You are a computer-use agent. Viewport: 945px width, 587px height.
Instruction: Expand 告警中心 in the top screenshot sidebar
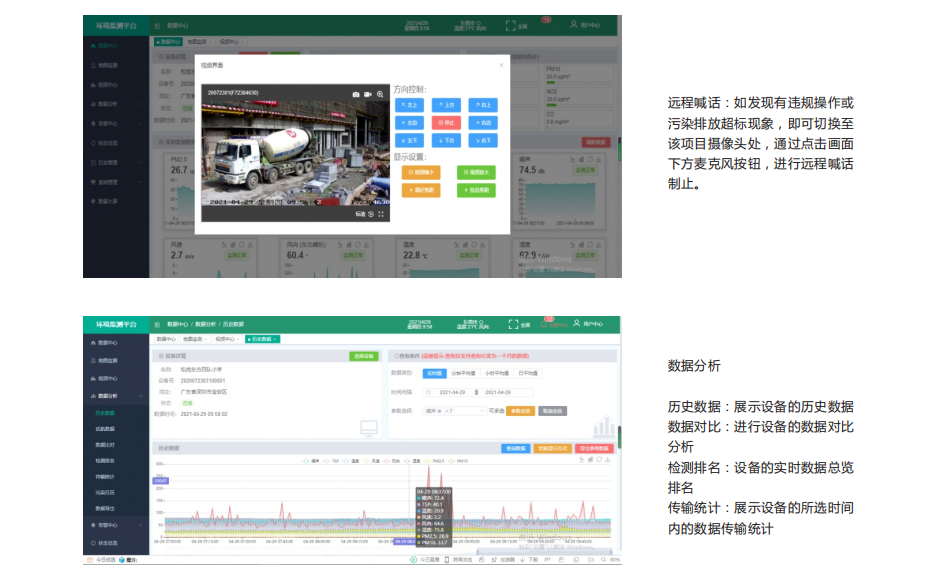(140, 124)
